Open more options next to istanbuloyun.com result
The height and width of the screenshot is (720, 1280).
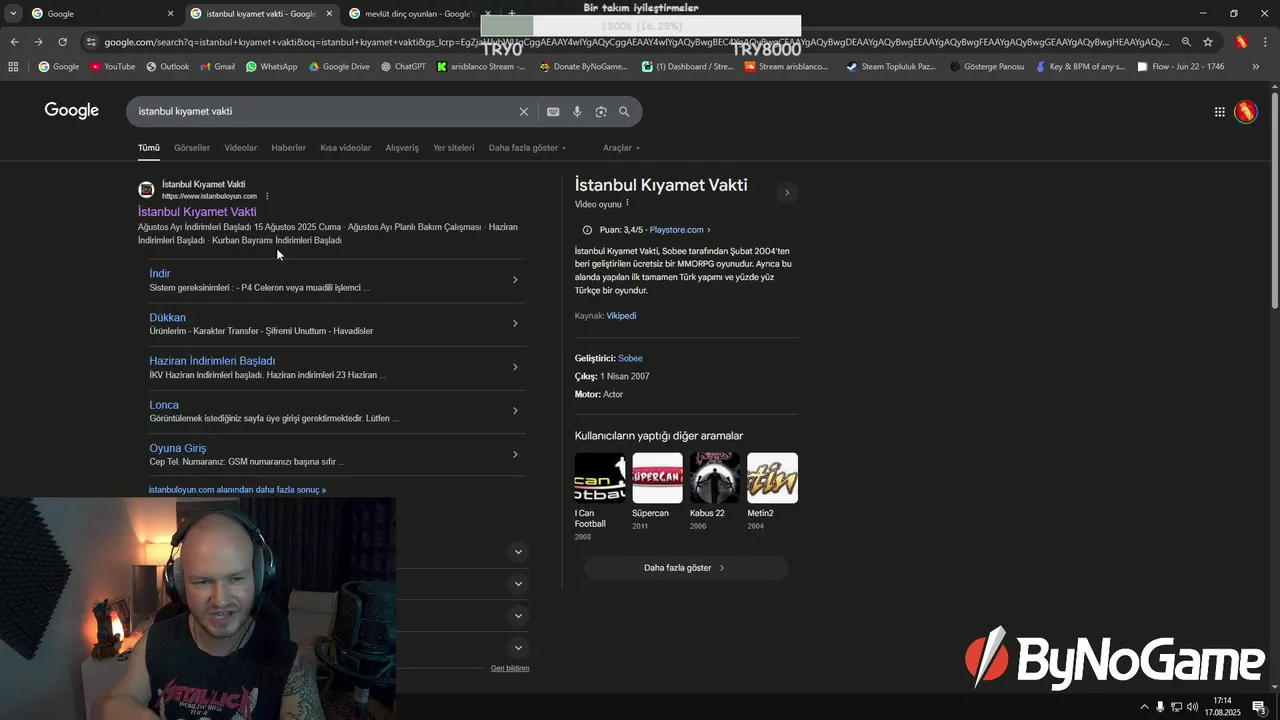pyautogui.click(x=267, y=196)
